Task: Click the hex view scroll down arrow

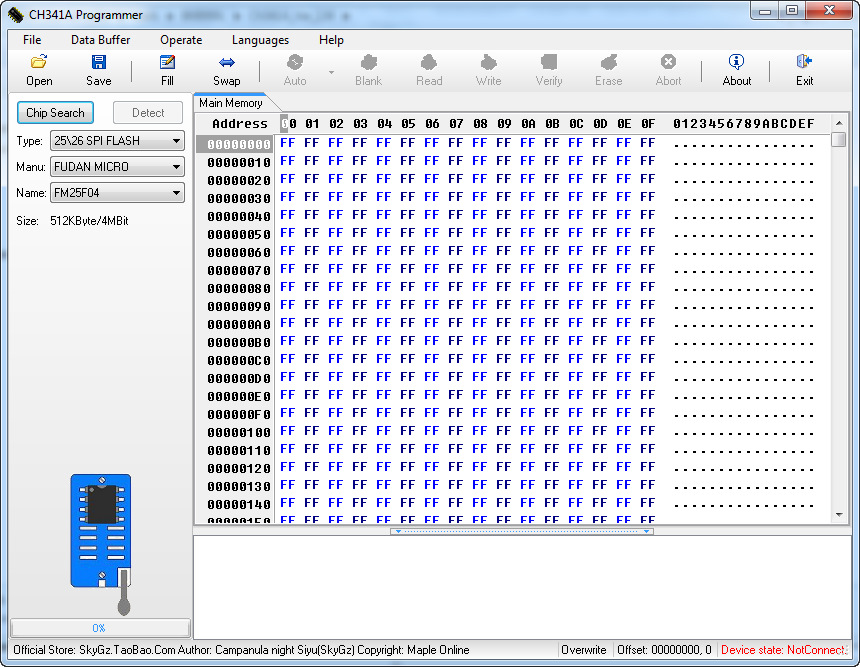Action: (839, 515)
